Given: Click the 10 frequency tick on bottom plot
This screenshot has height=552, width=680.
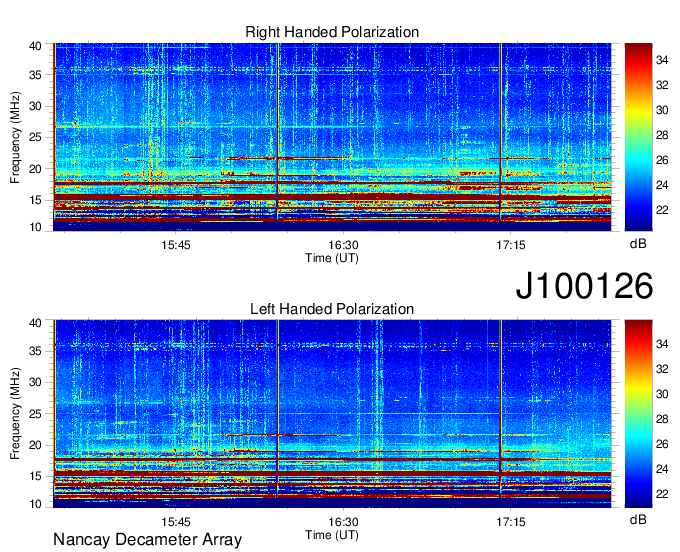Looking at the screenshot, I should (35, 504).
